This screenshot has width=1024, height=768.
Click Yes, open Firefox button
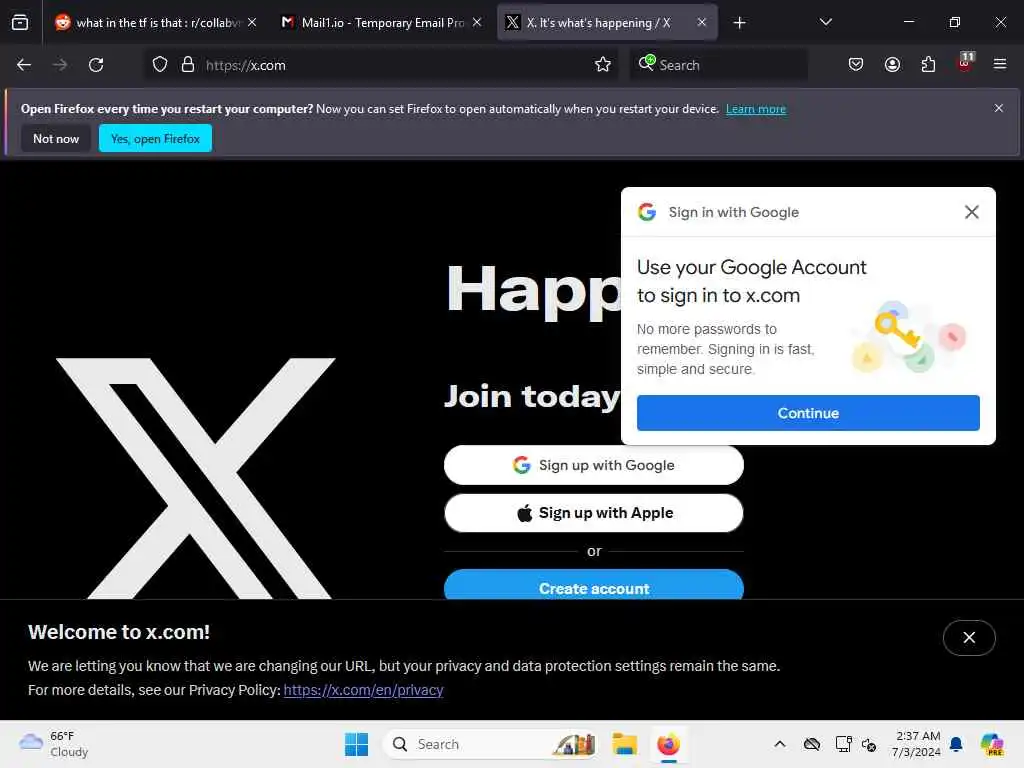(155, 138)
